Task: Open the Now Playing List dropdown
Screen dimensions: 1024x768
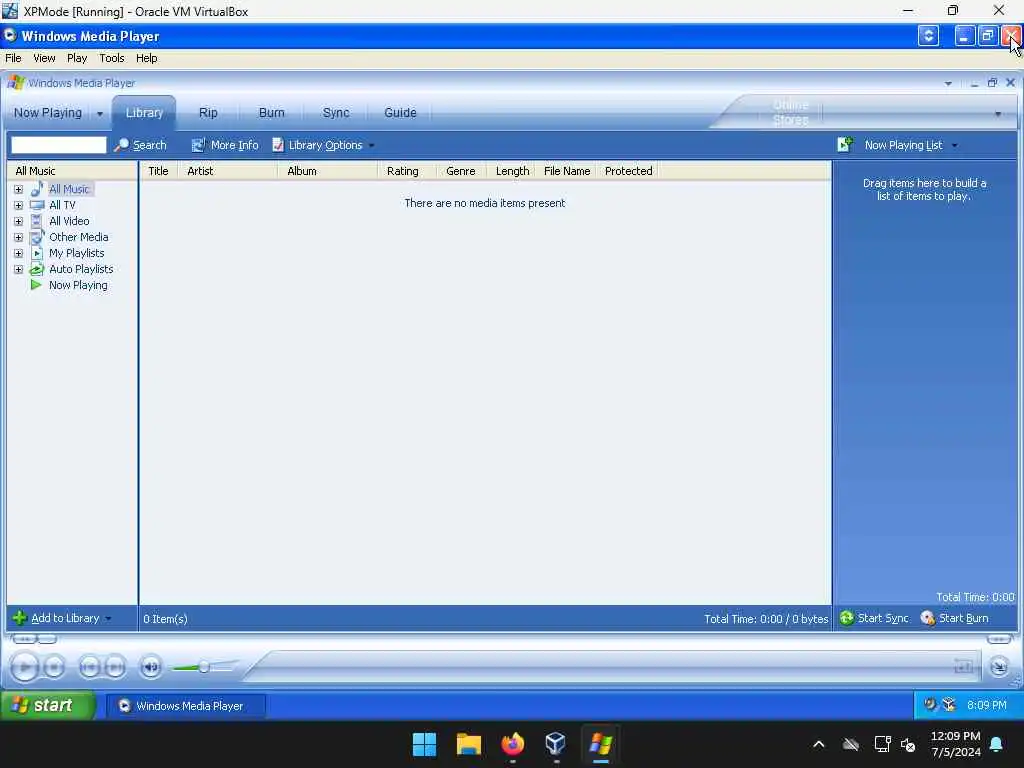Action: 954,146
